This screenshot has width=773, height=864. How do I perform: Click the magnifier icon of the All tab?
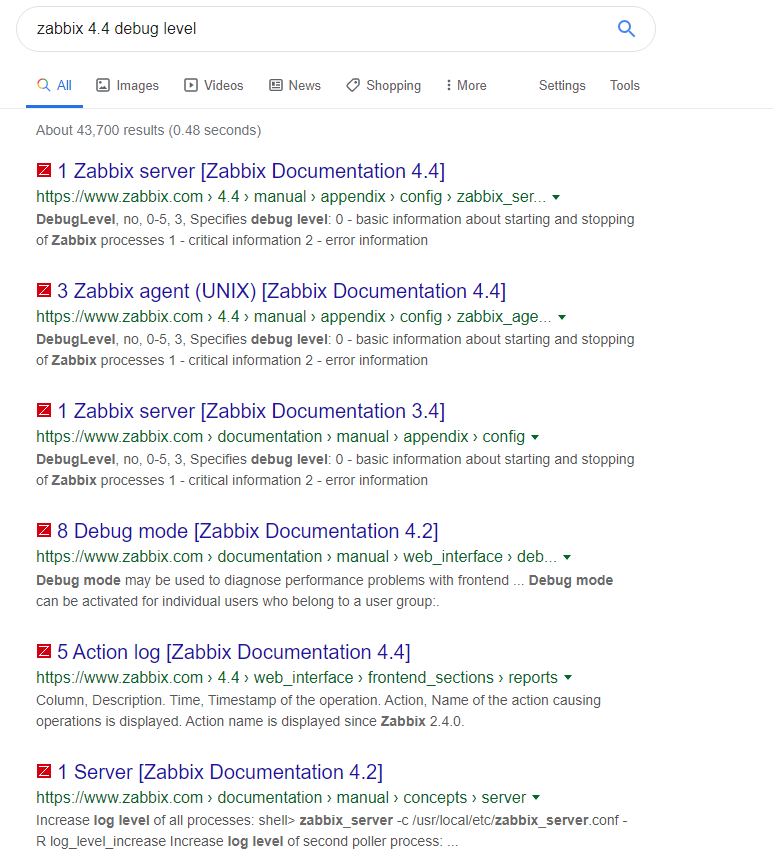44,85
